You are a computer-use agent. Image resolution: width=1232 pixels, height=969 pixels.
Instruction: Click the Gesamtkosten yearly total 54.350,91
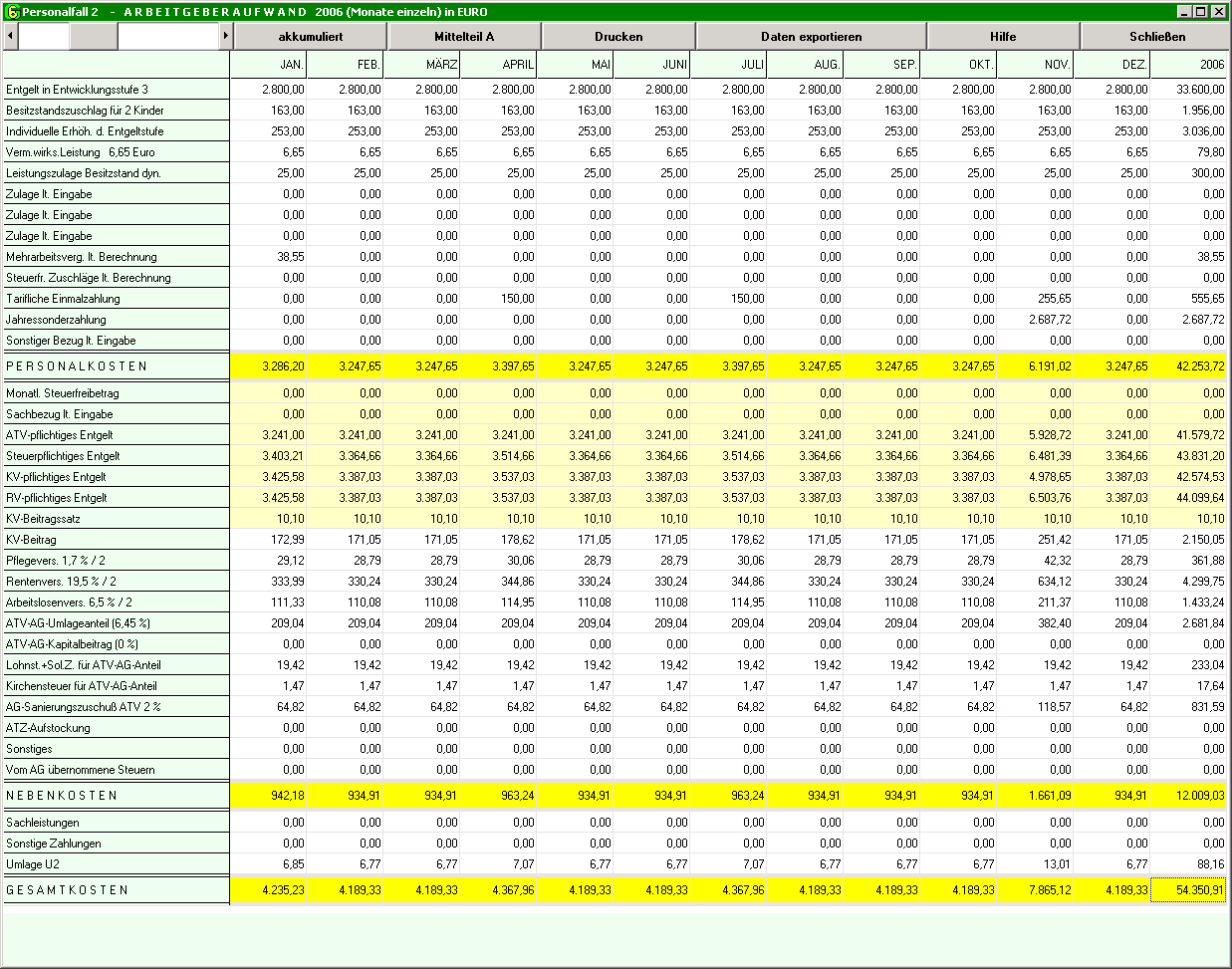[1189, 890]
